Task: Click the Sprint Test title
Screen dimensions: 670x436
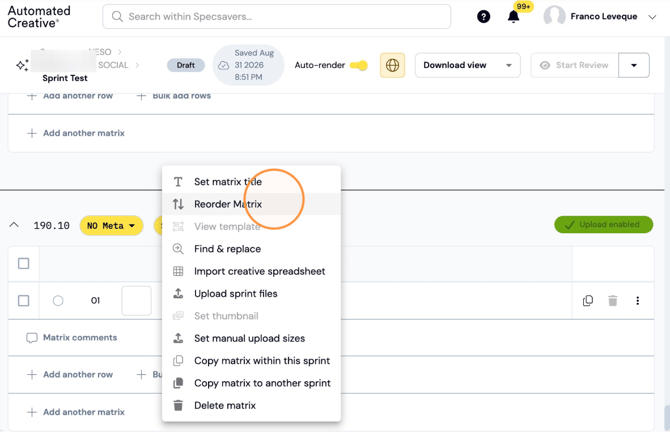Action: click(65, 78)
